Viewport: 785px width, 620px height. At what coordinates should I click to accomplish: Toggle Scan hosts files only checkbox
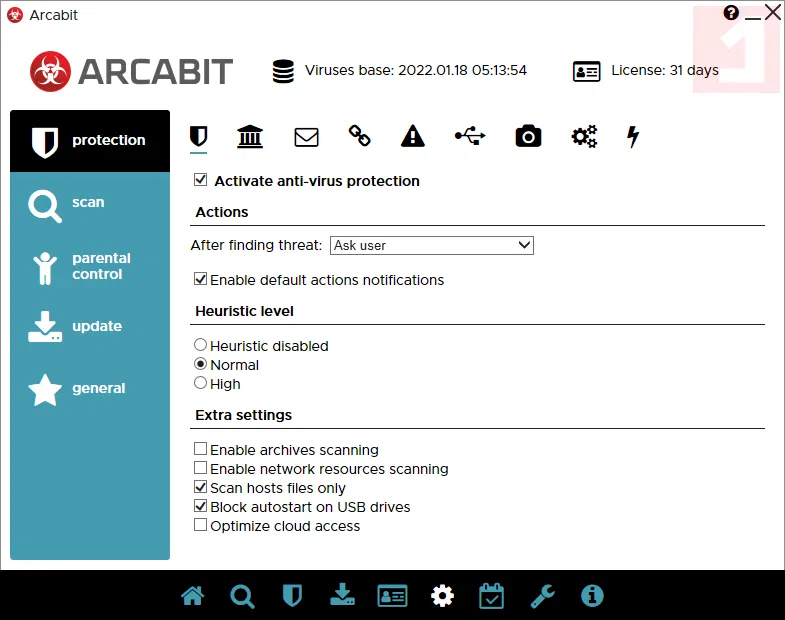click(x=200, y=486)
